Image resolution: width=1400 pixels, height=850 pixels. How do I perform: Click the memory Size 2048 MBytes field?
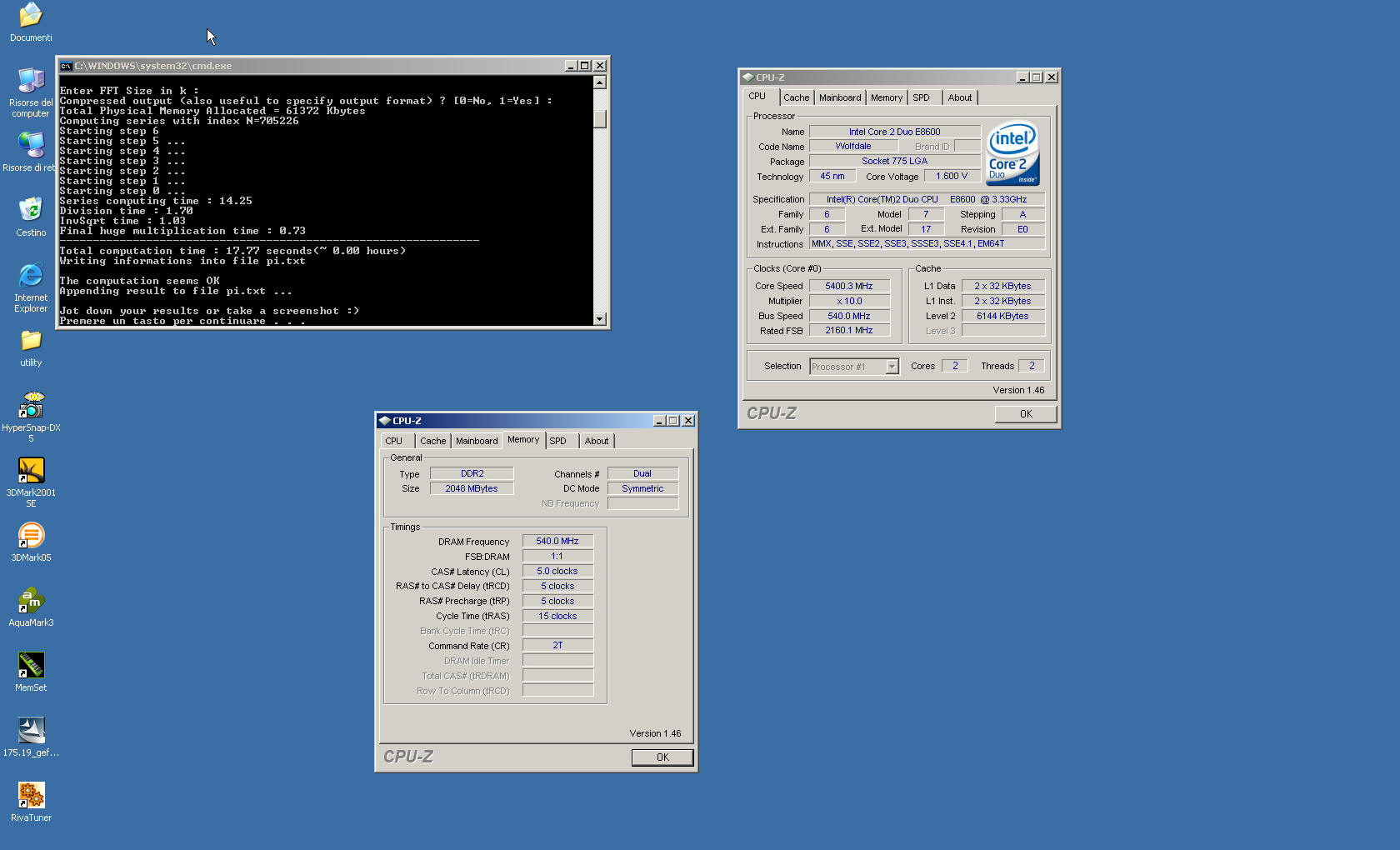(472, 488)
